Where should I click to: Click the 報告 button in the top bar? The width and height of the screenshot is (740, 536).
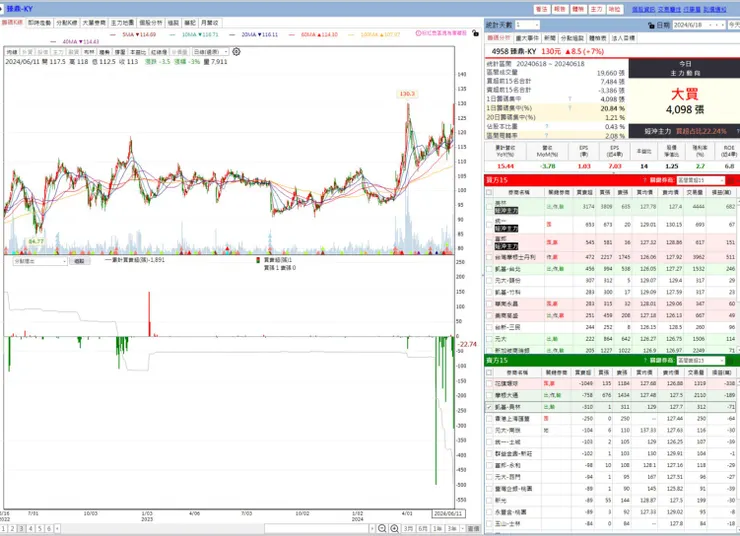pos(560,9)
